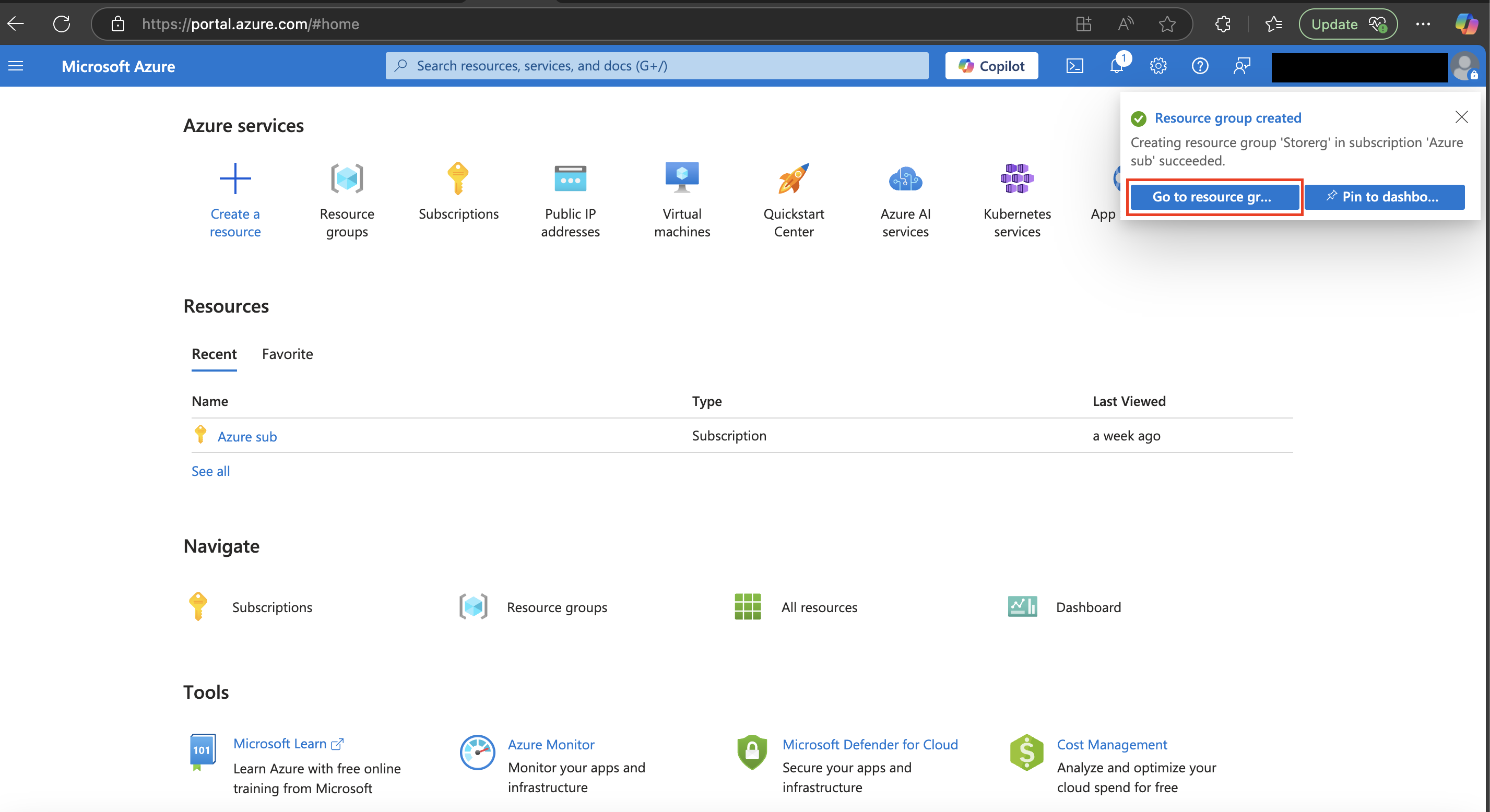
Task: Click the Read aloud icon in address bar
Action: (x=1126, y=23)
